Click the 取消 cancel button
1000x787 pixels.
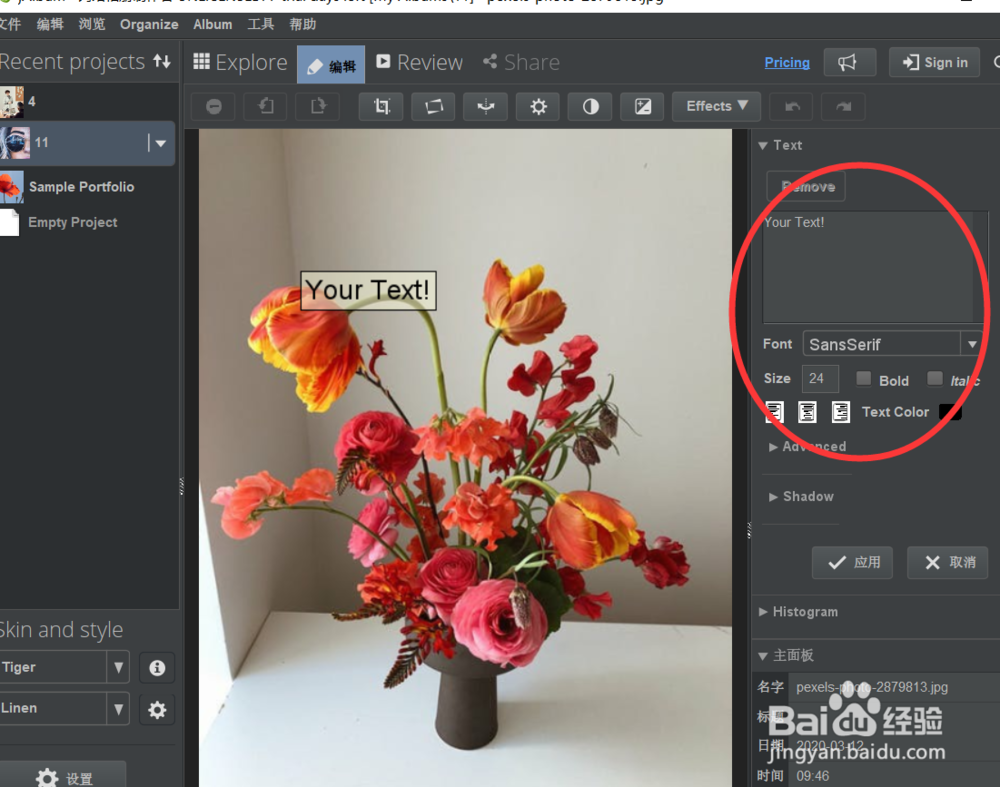(949, 563)
